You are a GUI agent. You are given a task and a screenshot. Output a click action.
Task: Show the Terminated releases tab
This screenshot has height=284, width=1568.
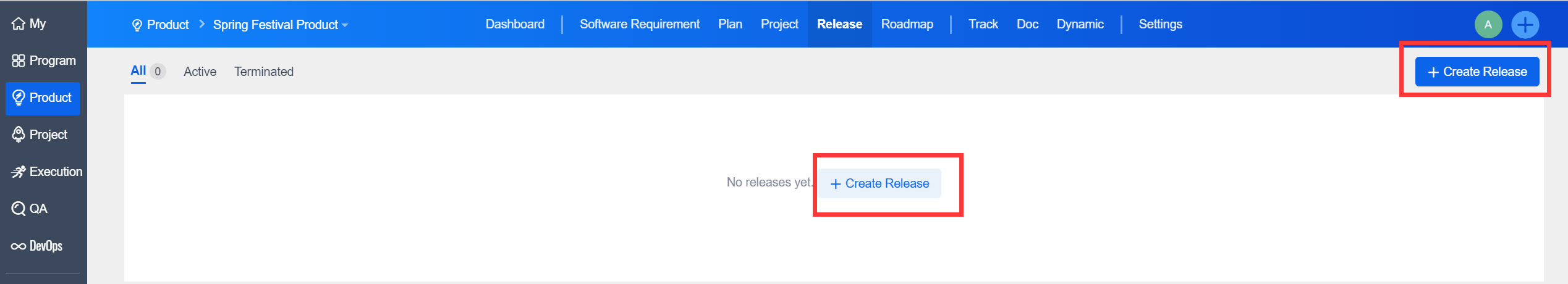click(264, 72)
